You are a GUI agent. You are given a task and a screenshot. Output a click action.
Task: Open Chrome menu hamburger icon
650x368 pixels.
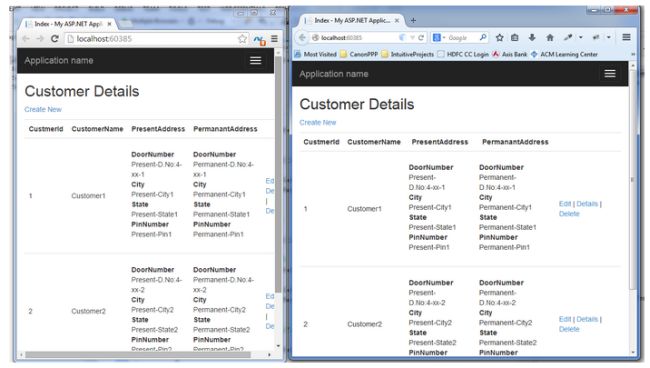[274, 39]
